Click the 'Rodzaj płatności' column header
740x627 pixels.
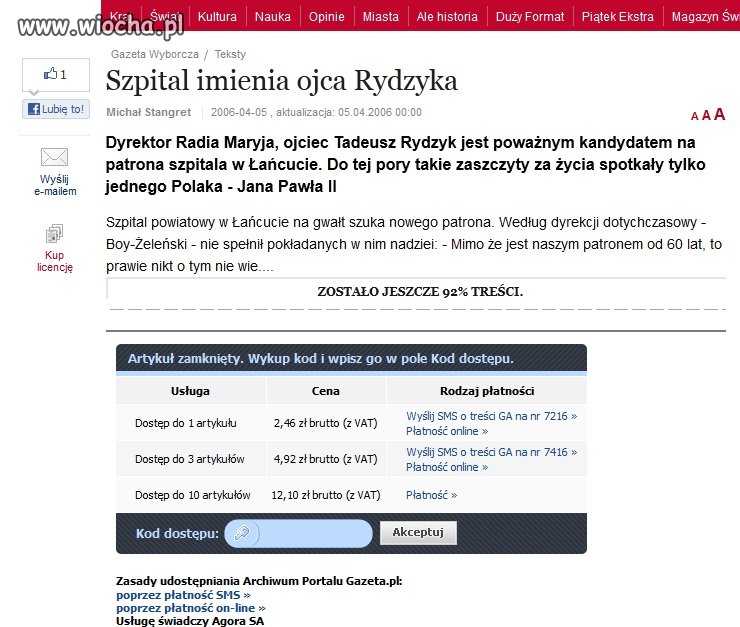point(487,391)
